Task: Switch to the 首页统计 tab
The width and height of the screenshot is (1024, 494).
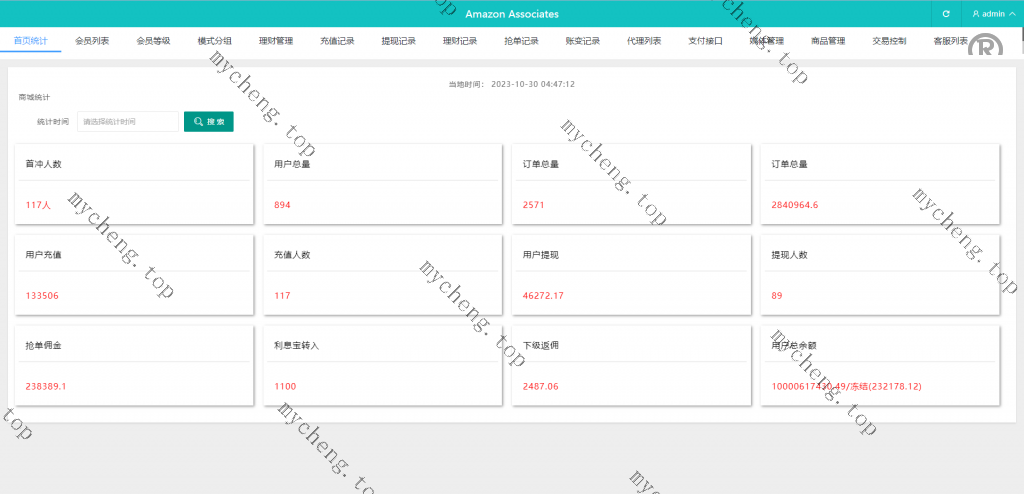Action: click(x=31, y=41)
